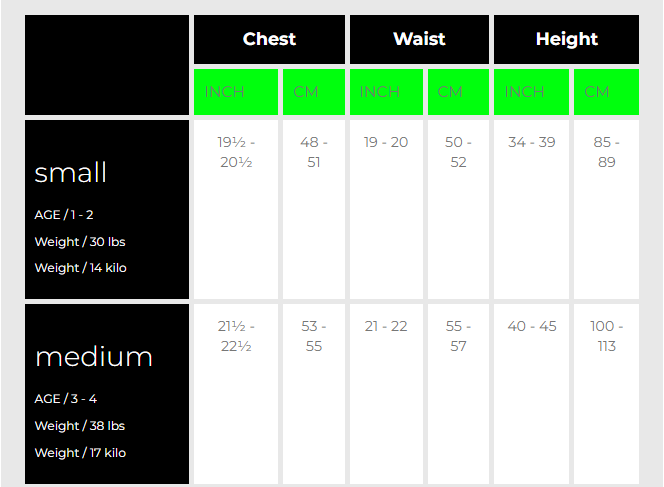Click the 40 - 45 height inch cell

[x=531, y=326]
